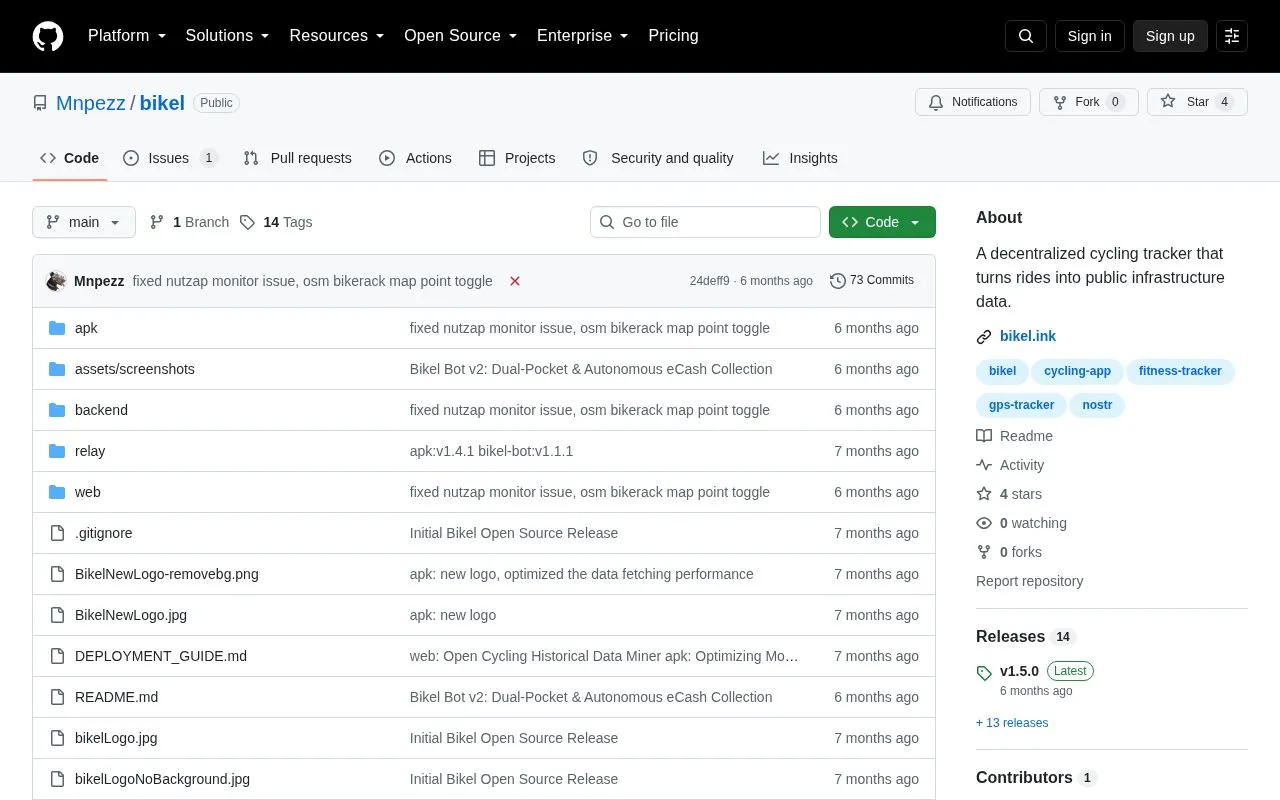Select the nostr topic tag

(1097, 405)
